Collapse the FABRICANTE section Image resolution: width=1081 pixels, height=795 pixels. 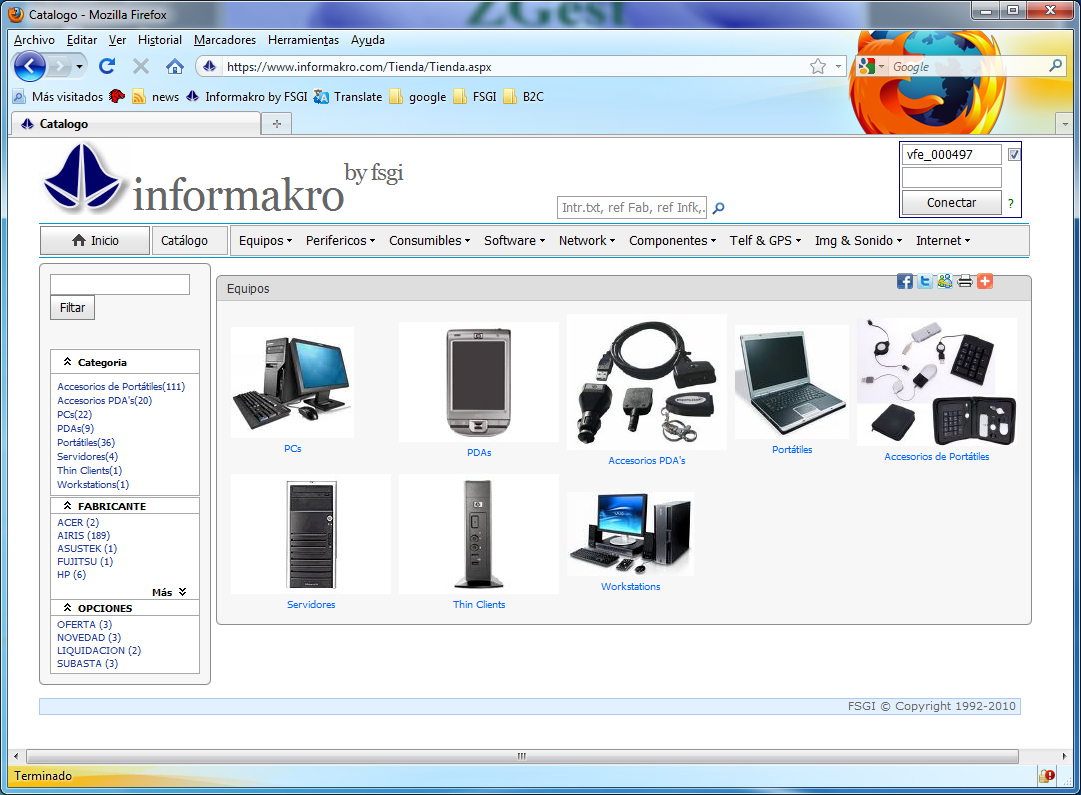point(68,505)
